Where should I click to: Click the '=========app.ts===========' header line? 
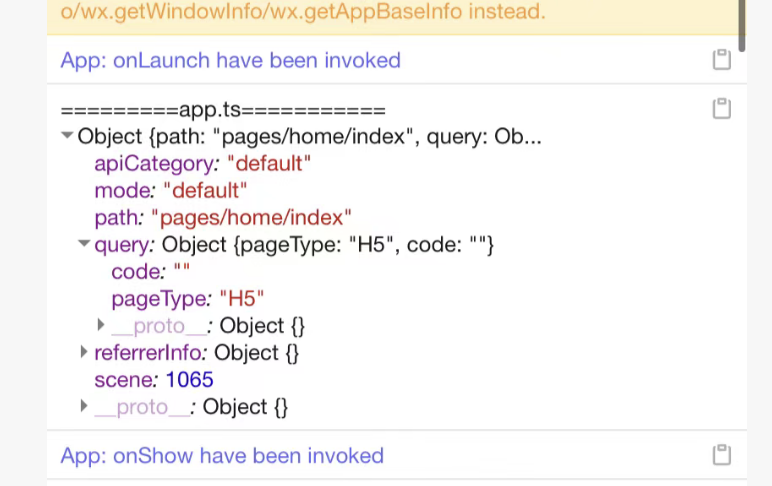(223, 109)
